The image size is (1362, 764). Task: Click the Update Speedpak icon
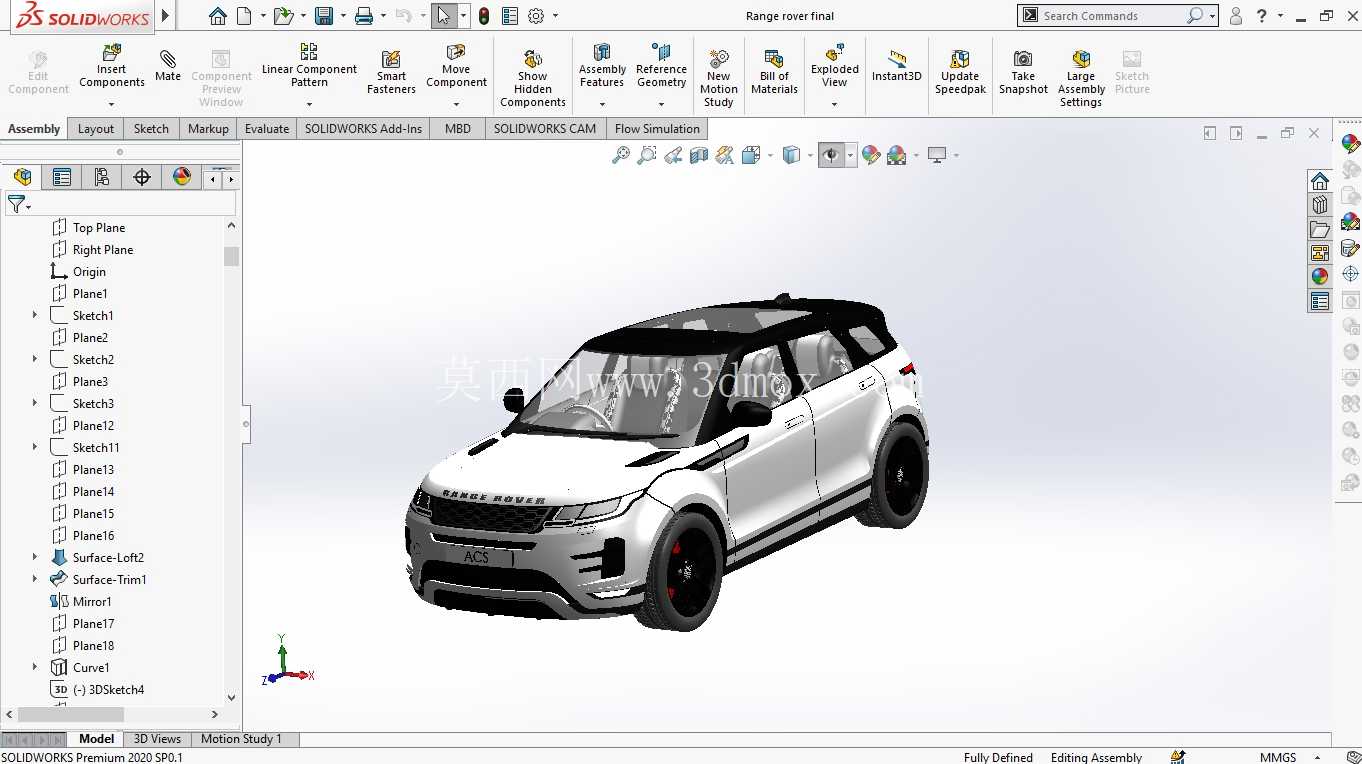coord(960,72)
